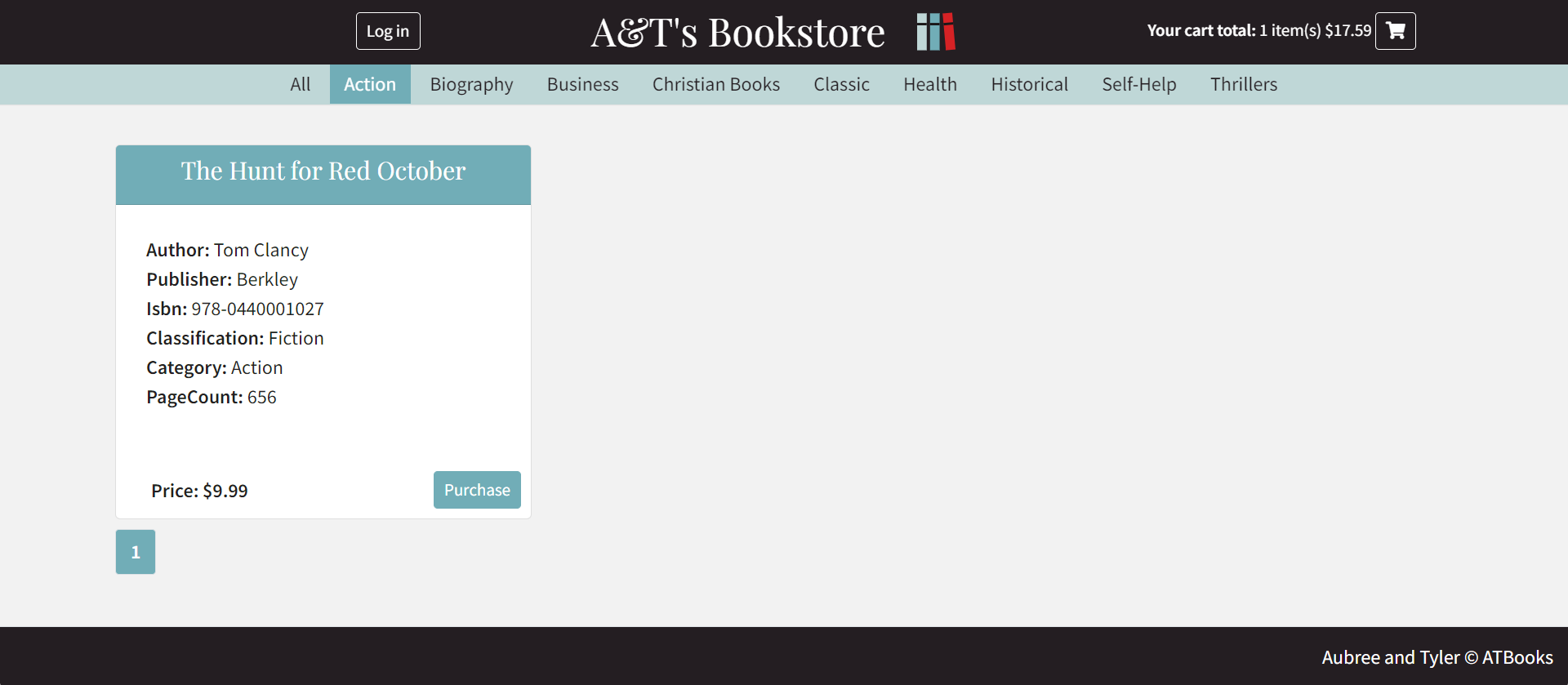Click the Author: Tom Clancy line

[x=227, y=250]
